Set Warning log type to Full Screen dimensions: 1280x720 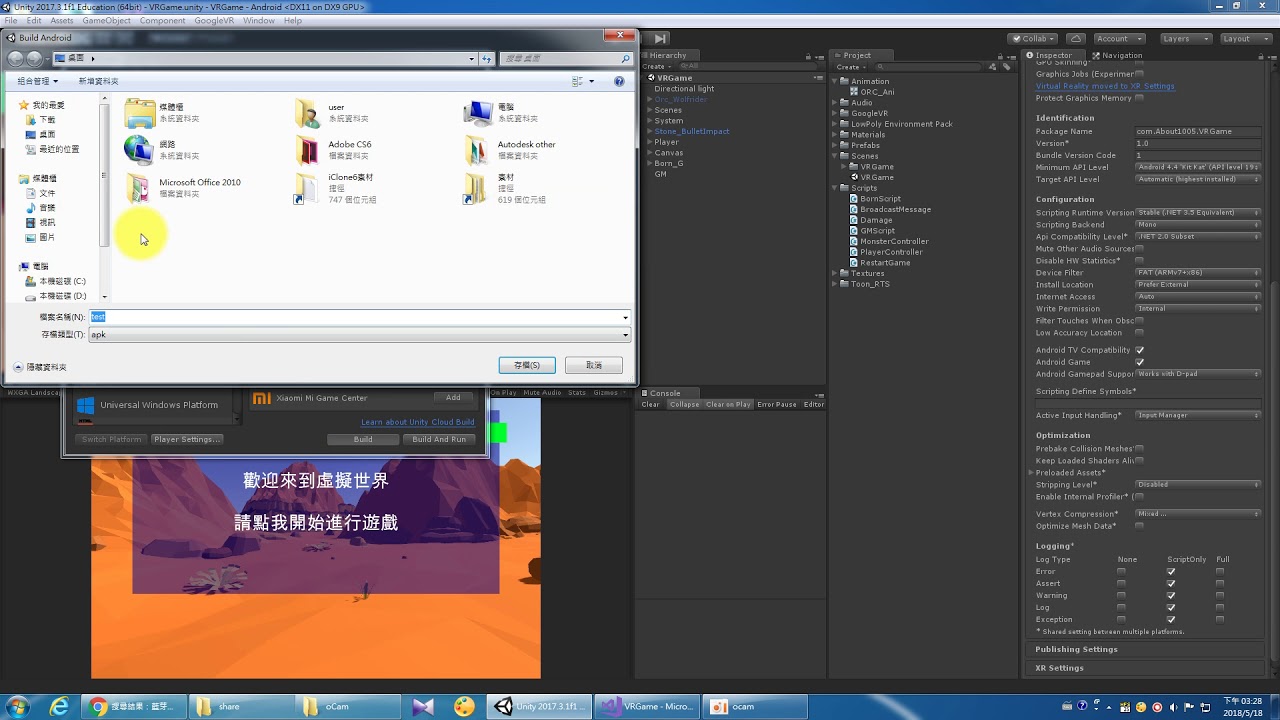1219,595
